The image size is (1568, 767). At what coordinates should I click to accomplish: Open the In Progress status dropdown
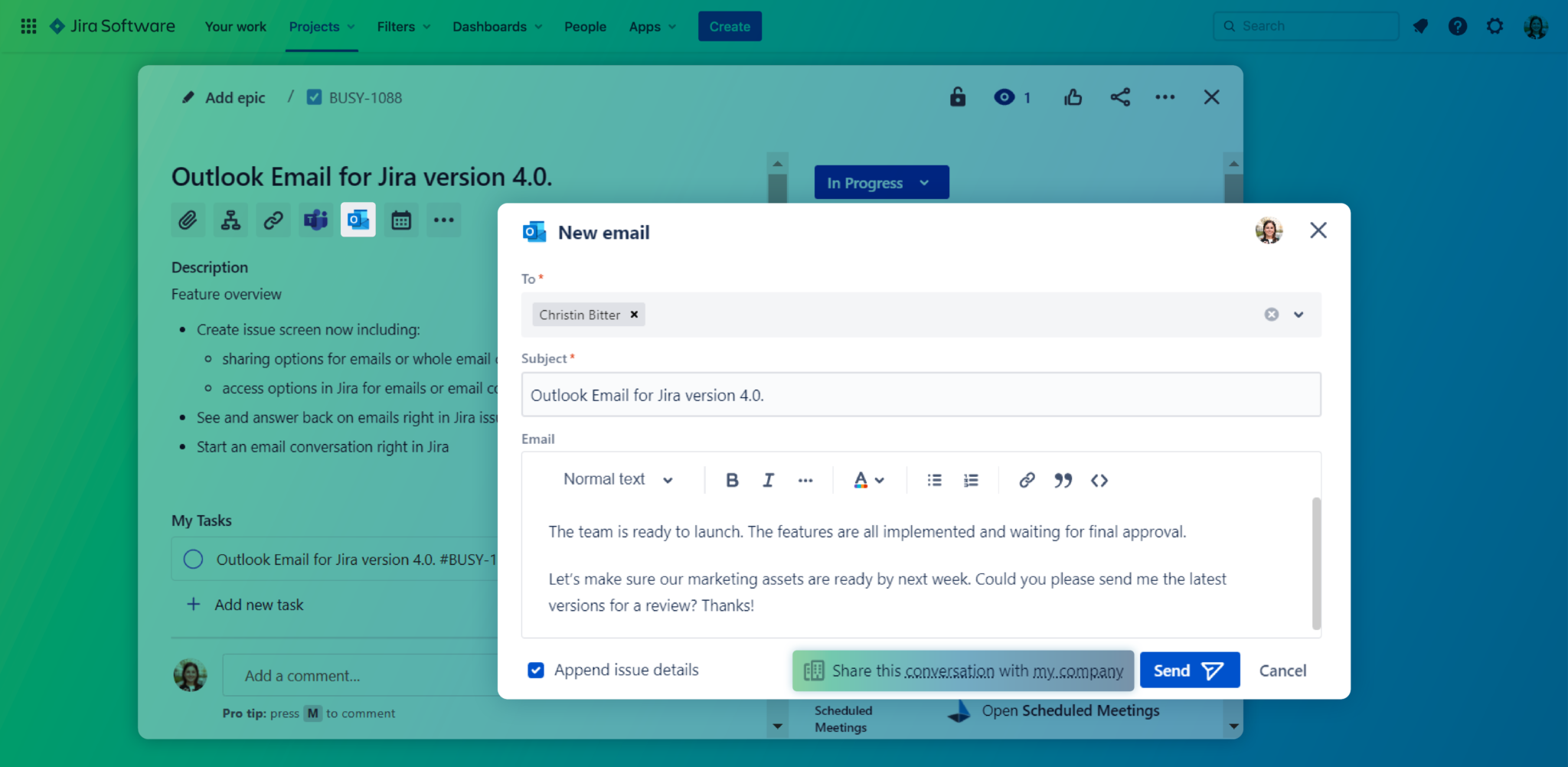[880, 182]
